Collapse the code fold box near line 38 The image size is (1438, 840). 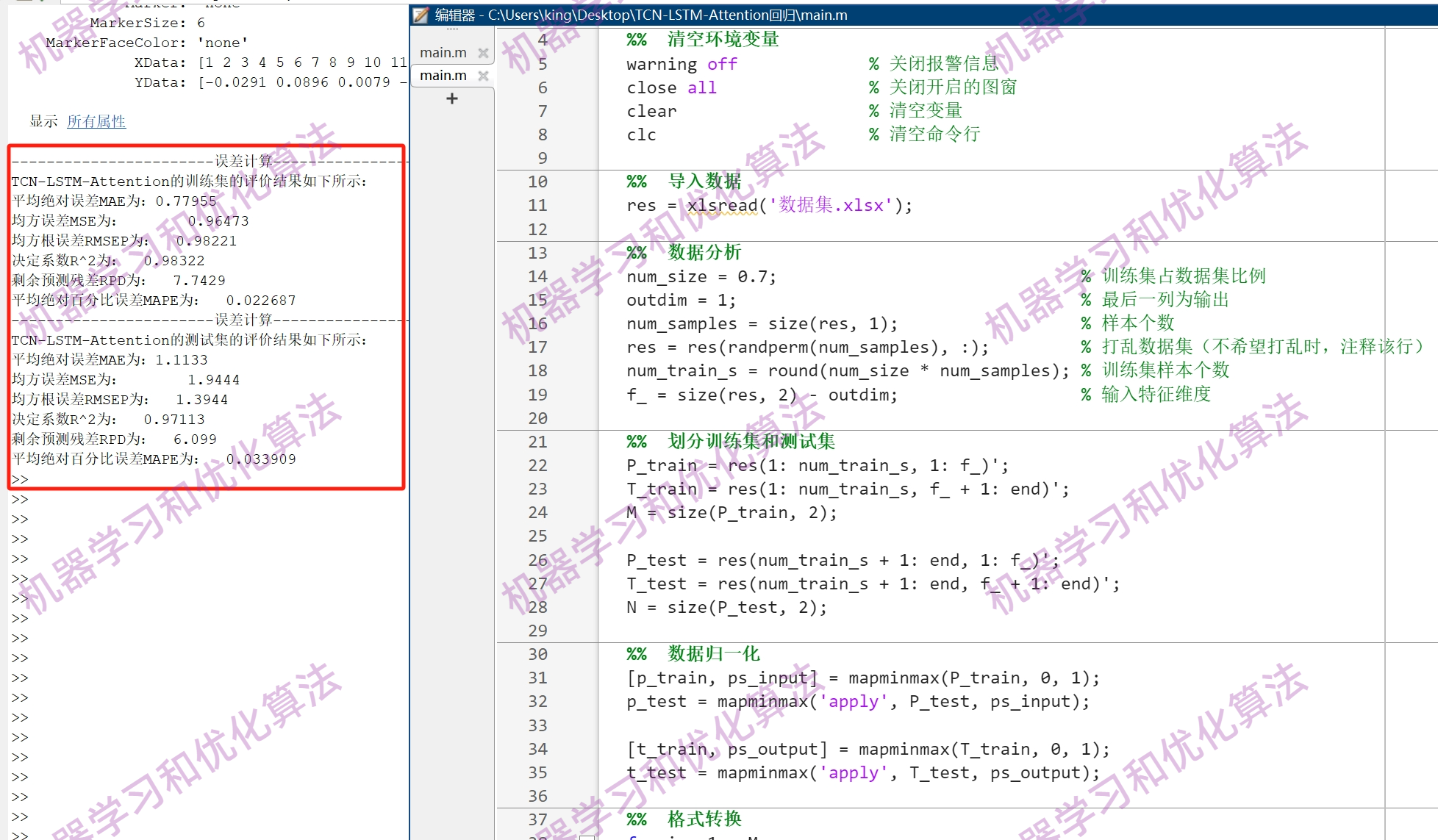[x=587, y=837]
